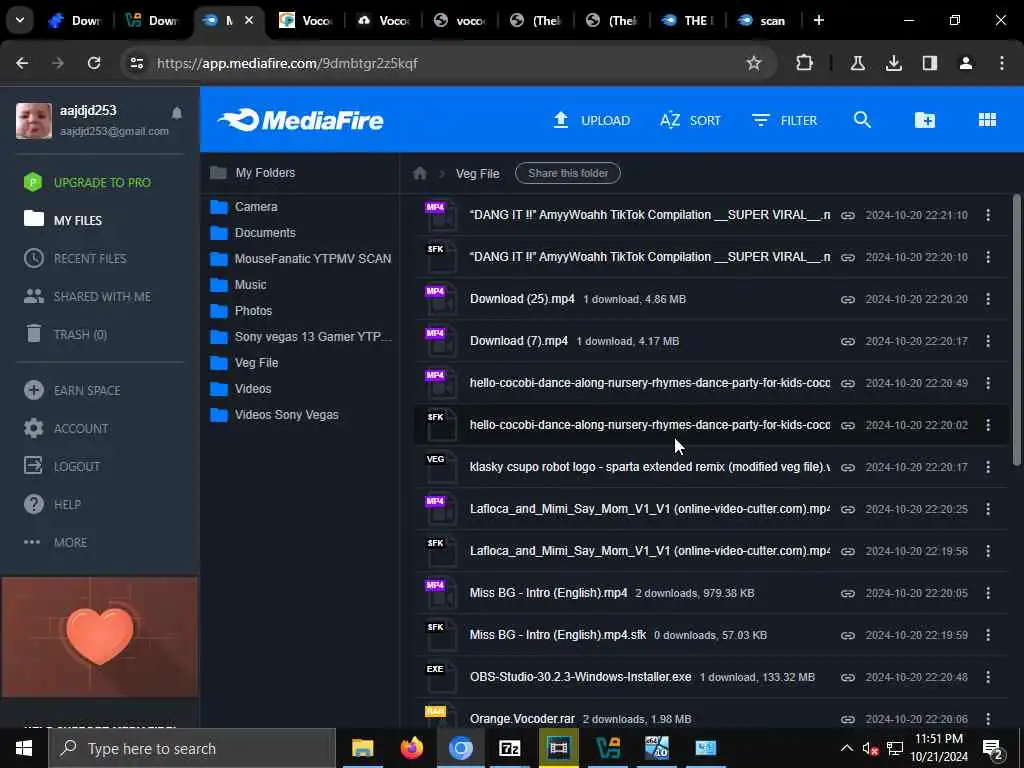This screenshot has width=1024, height=768.
Task: Click the browser address bar URL
Action: click(x=287, y=63)
